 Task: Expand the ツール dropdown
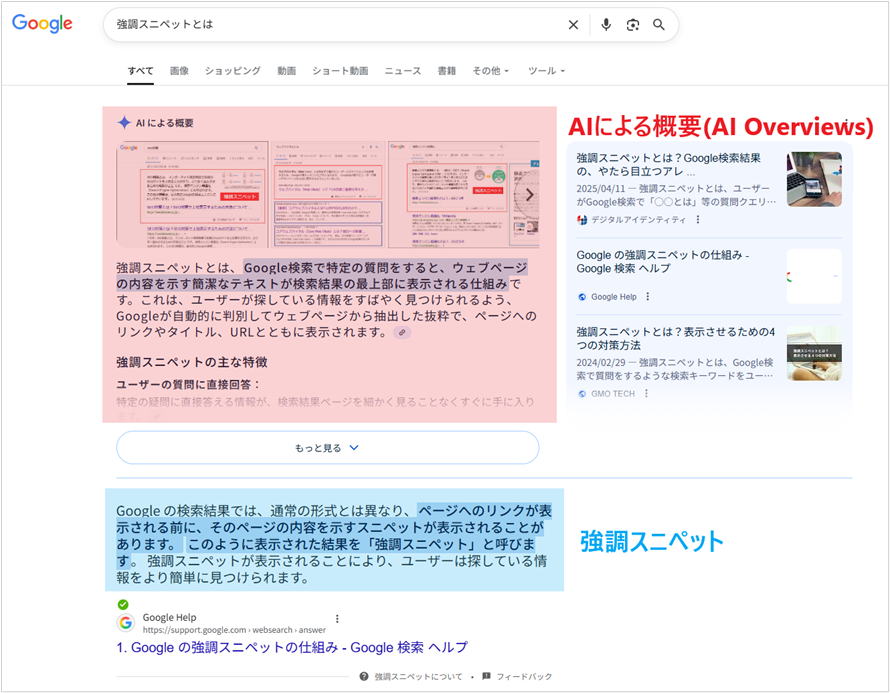547,71
